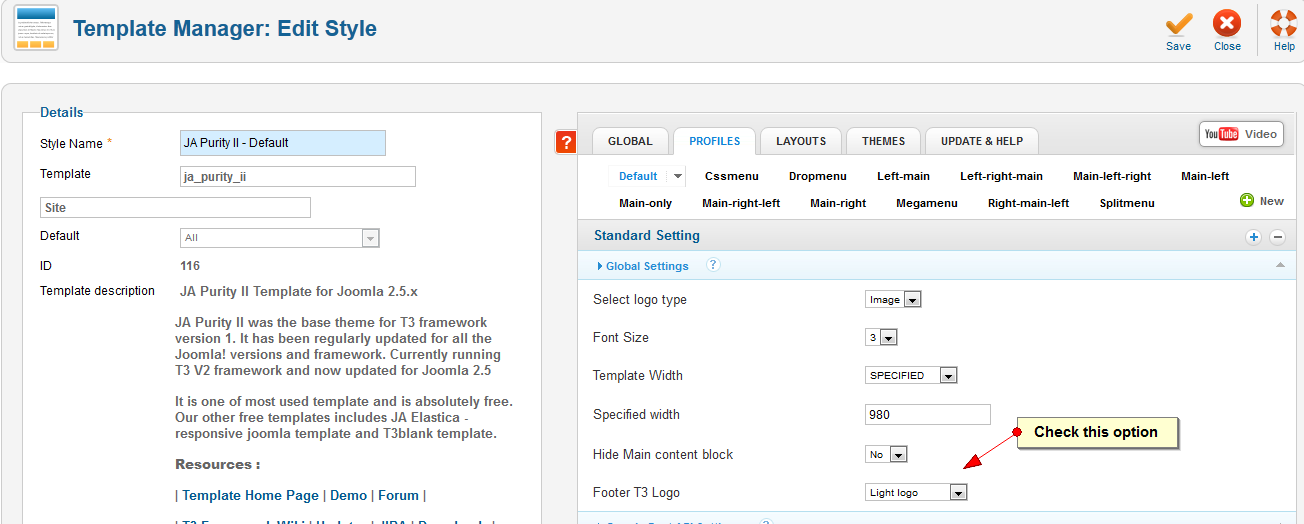Switch to the PROFILES tab
Image resolution: width=1304 pixels, height=524 pixels.
(714, 141)
